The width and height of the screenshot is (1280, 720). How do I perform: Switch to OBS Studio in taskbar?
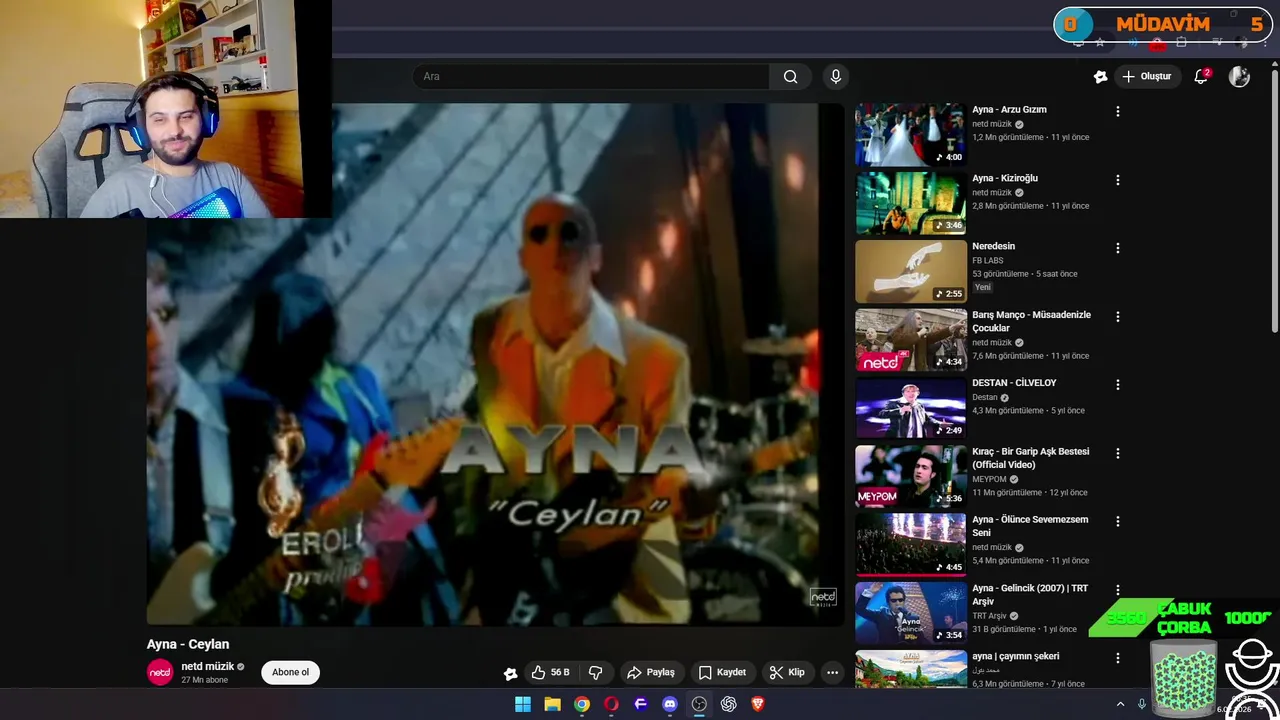pyautogui.click(x=699, y=704)
